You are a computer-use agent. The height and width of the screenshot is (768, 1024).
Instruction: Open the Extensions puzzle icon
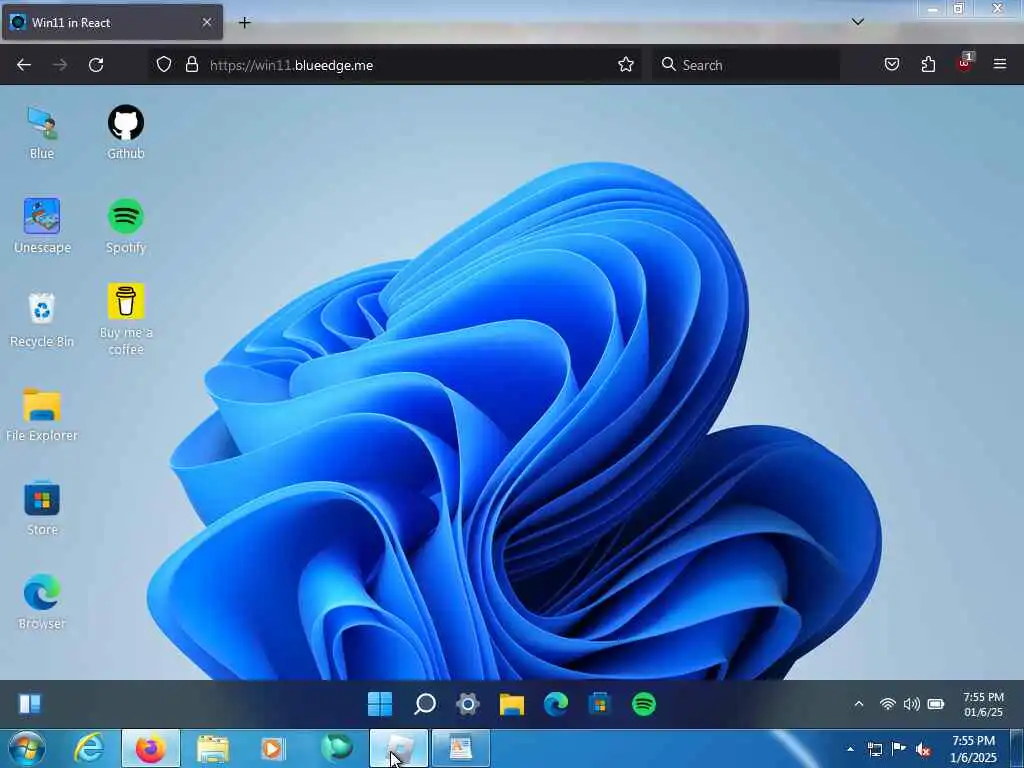coord(928,65)
